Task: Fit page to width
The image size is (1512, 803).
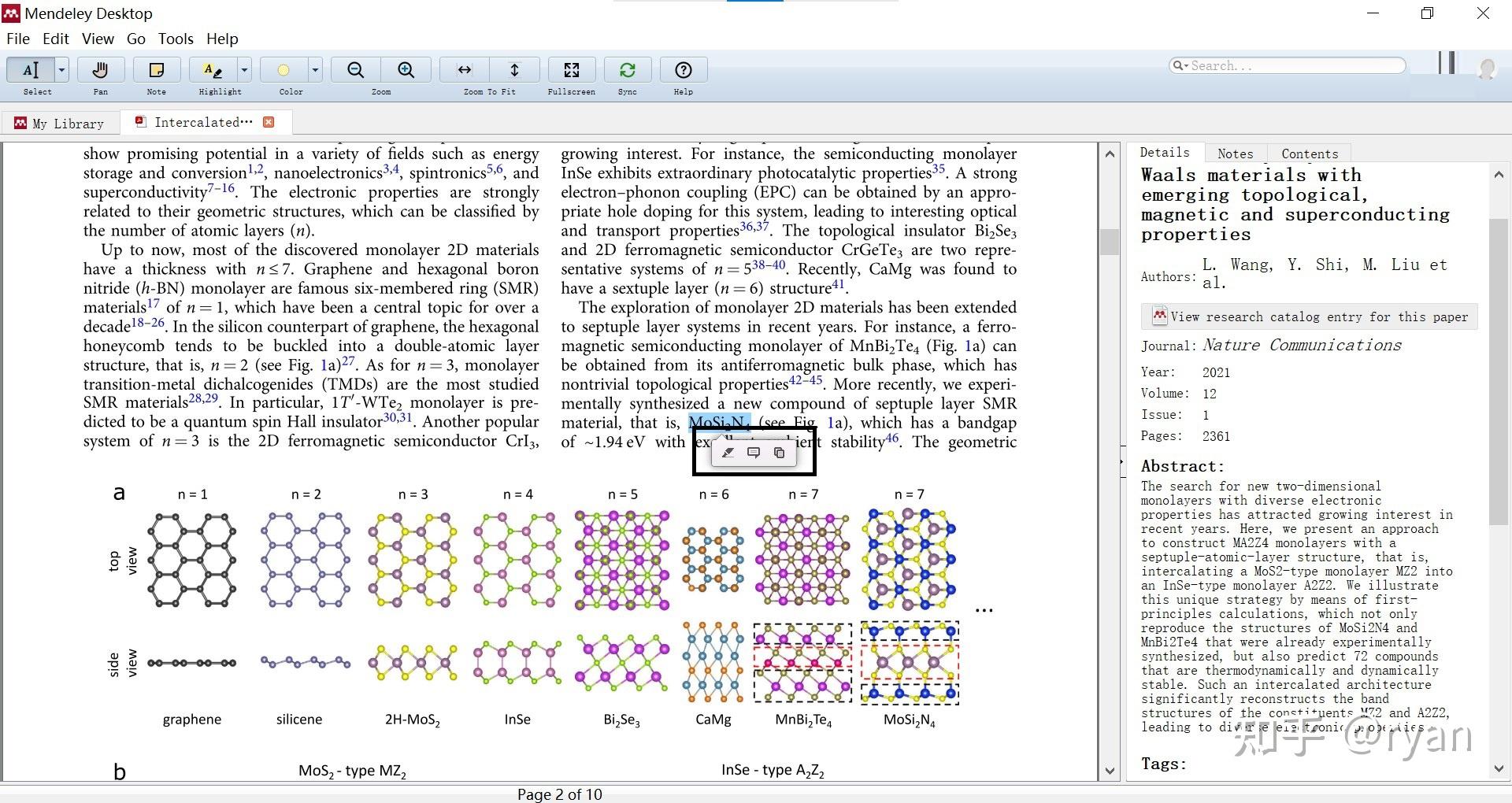Action: pyautogui.click(x=465, y=70)
